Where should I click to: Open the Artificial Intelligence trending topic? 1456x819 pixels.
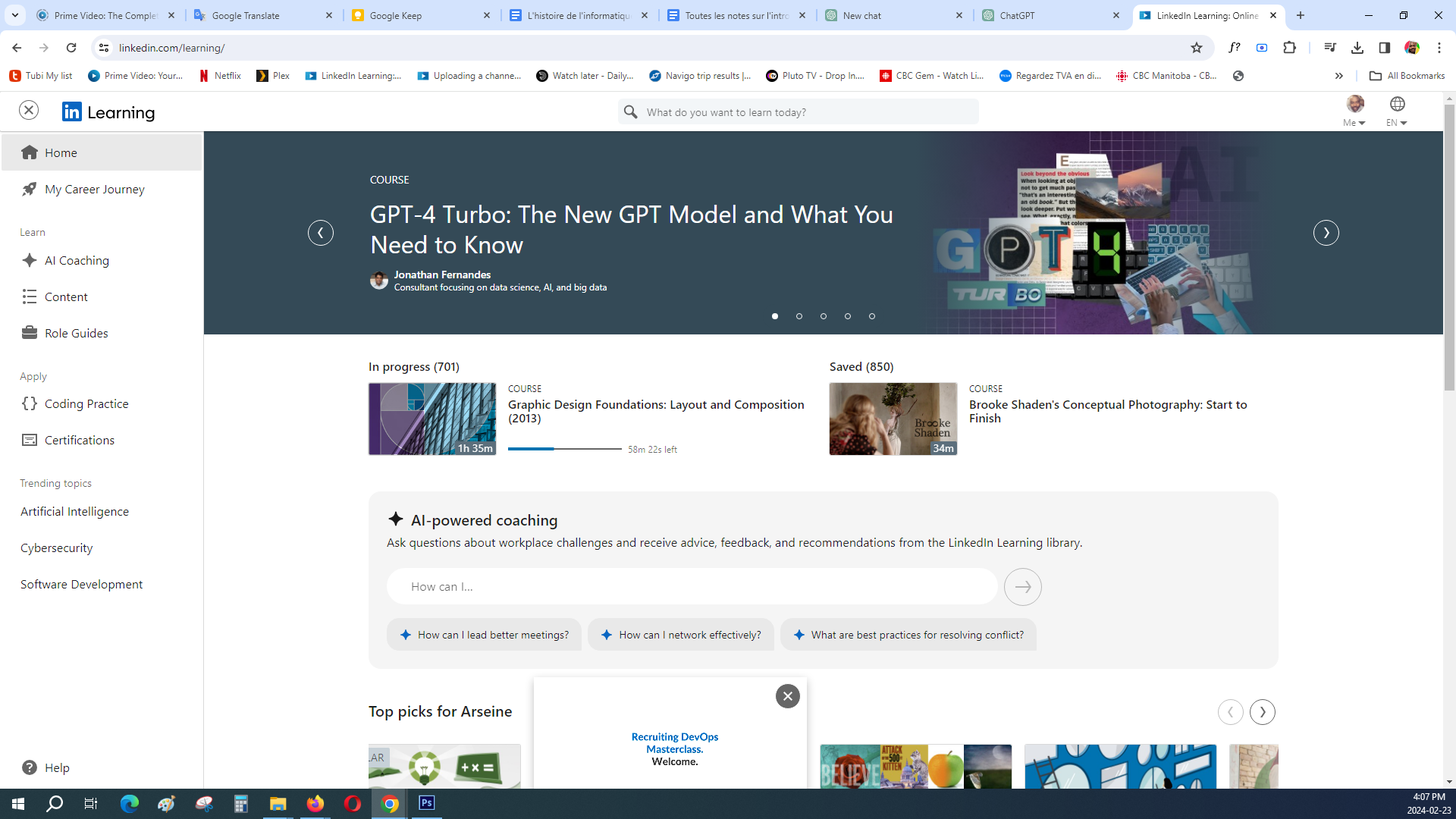point(74,511)
